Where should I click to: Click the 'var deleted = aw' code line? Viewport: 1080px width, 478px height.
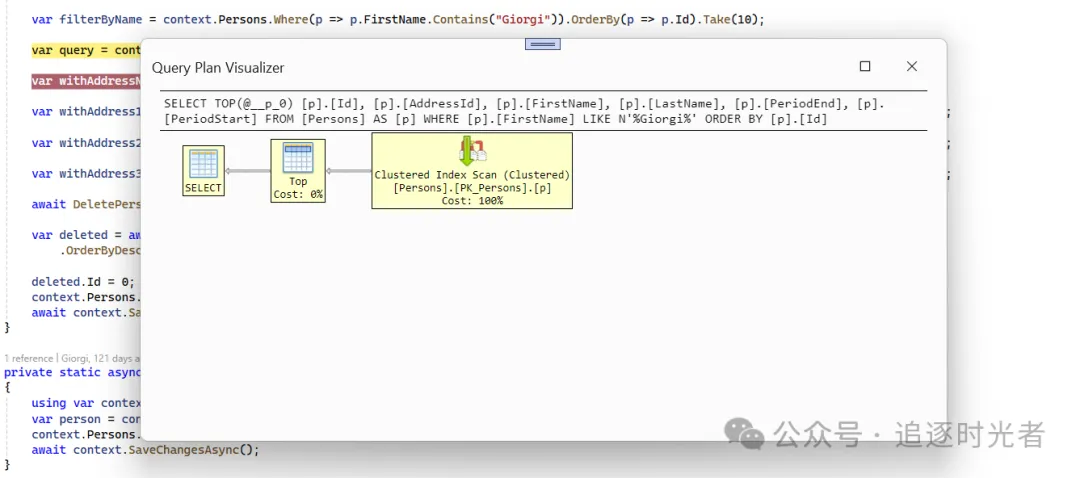tap(86, 235)
